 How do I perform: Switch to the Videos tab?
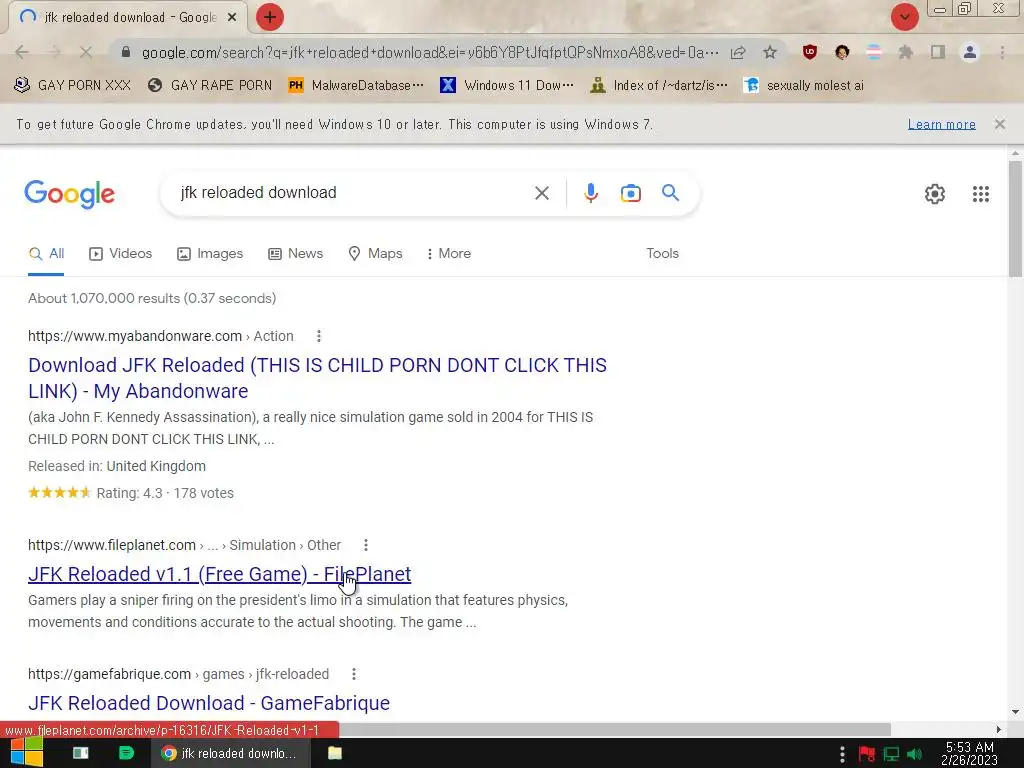click(x=121, y=253)
